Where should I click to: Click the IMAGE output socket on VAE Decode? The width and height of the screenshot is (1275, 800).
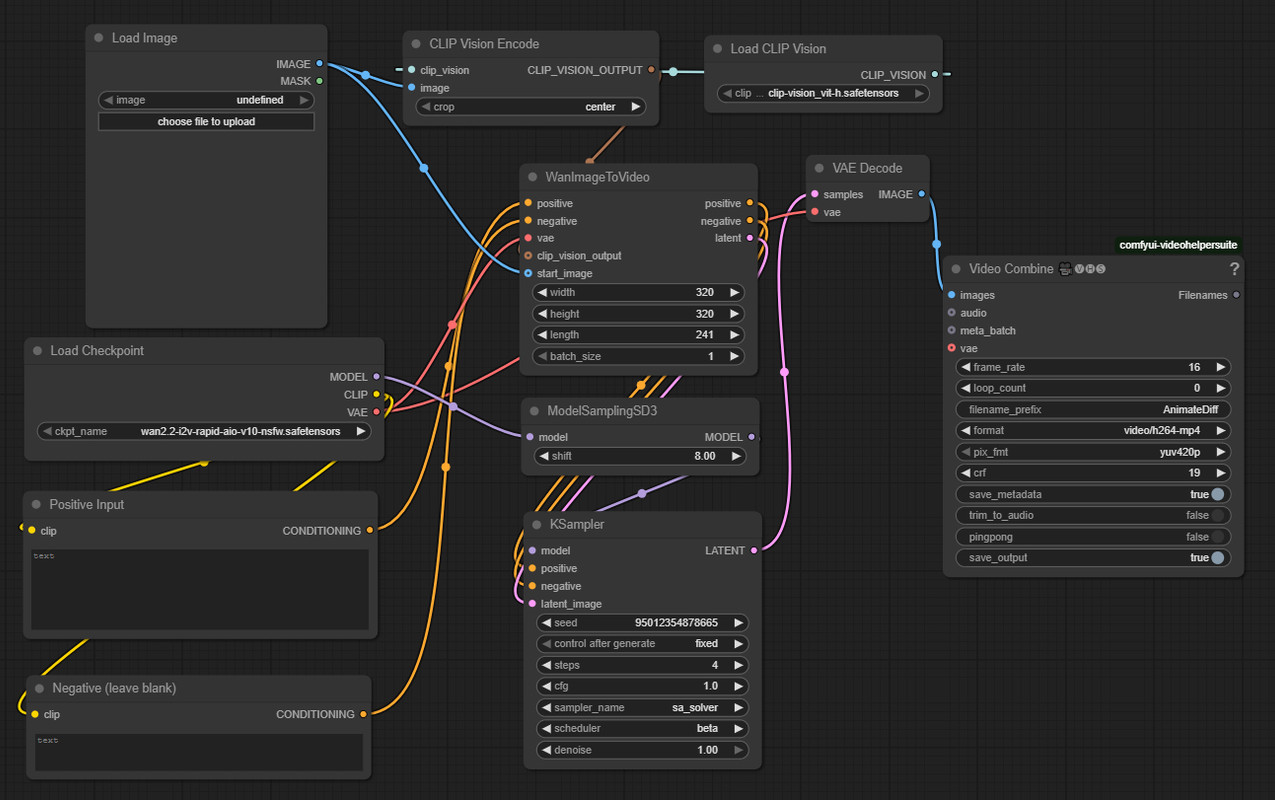[922, 194]
